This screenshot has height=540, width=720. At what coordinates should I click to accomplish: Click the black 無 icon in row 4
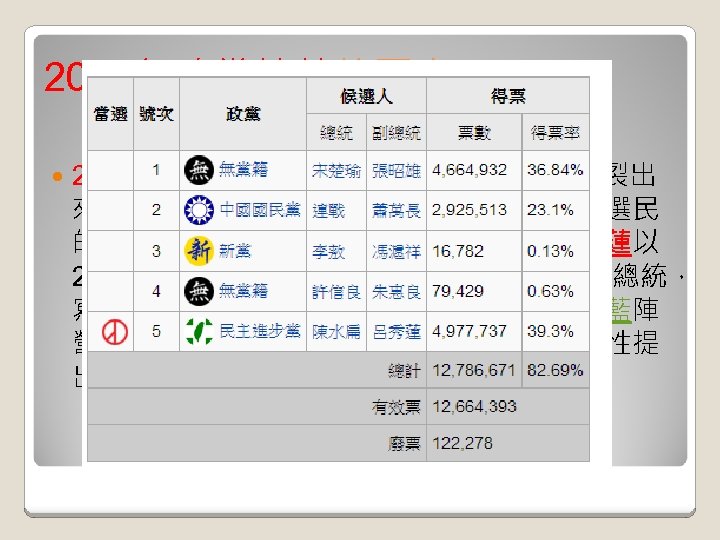199,291
